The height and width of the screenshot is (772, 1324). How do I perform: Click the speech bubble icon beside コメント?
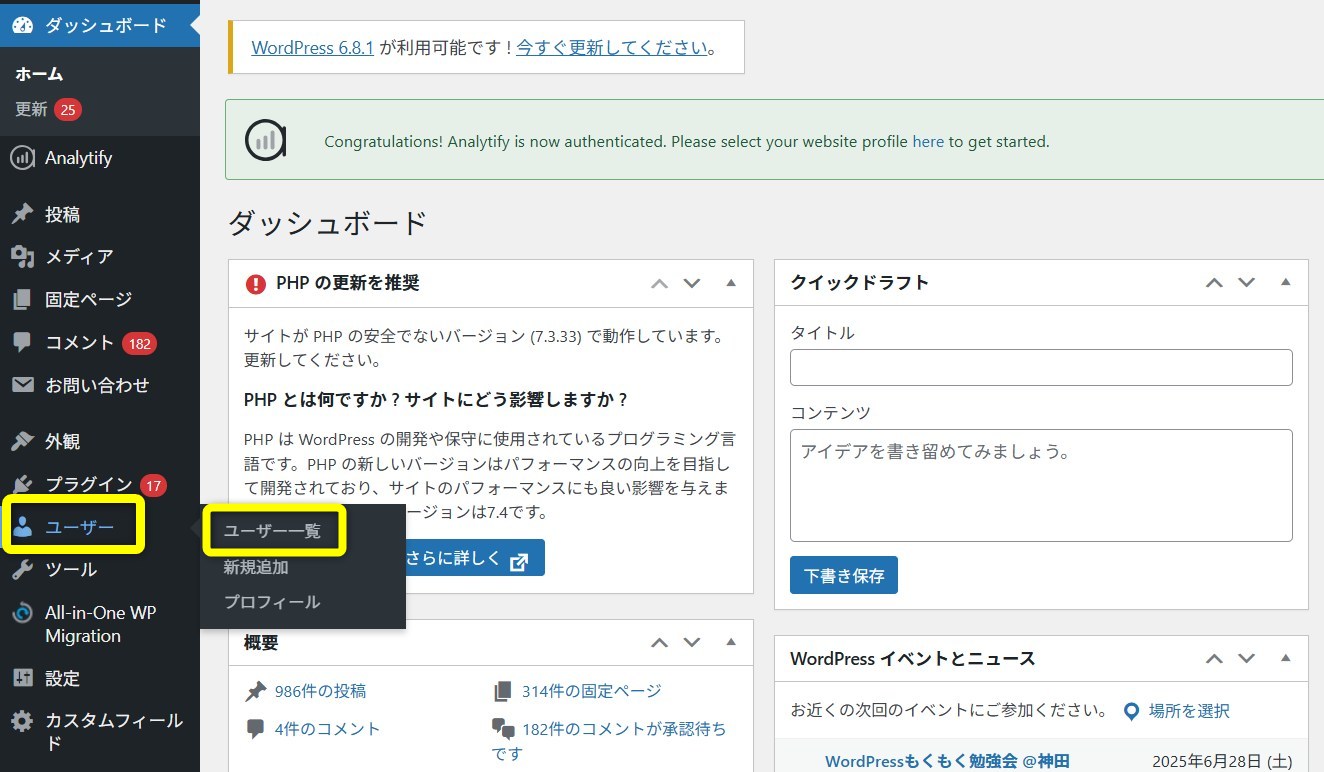tap(22, 342)
